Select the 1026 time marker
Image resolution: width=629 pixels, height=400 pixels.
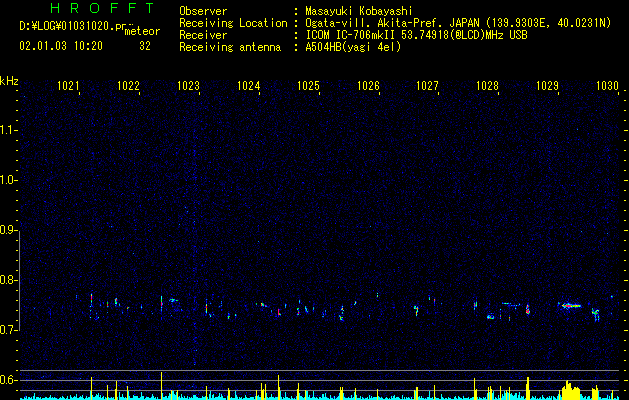[368, 86]
